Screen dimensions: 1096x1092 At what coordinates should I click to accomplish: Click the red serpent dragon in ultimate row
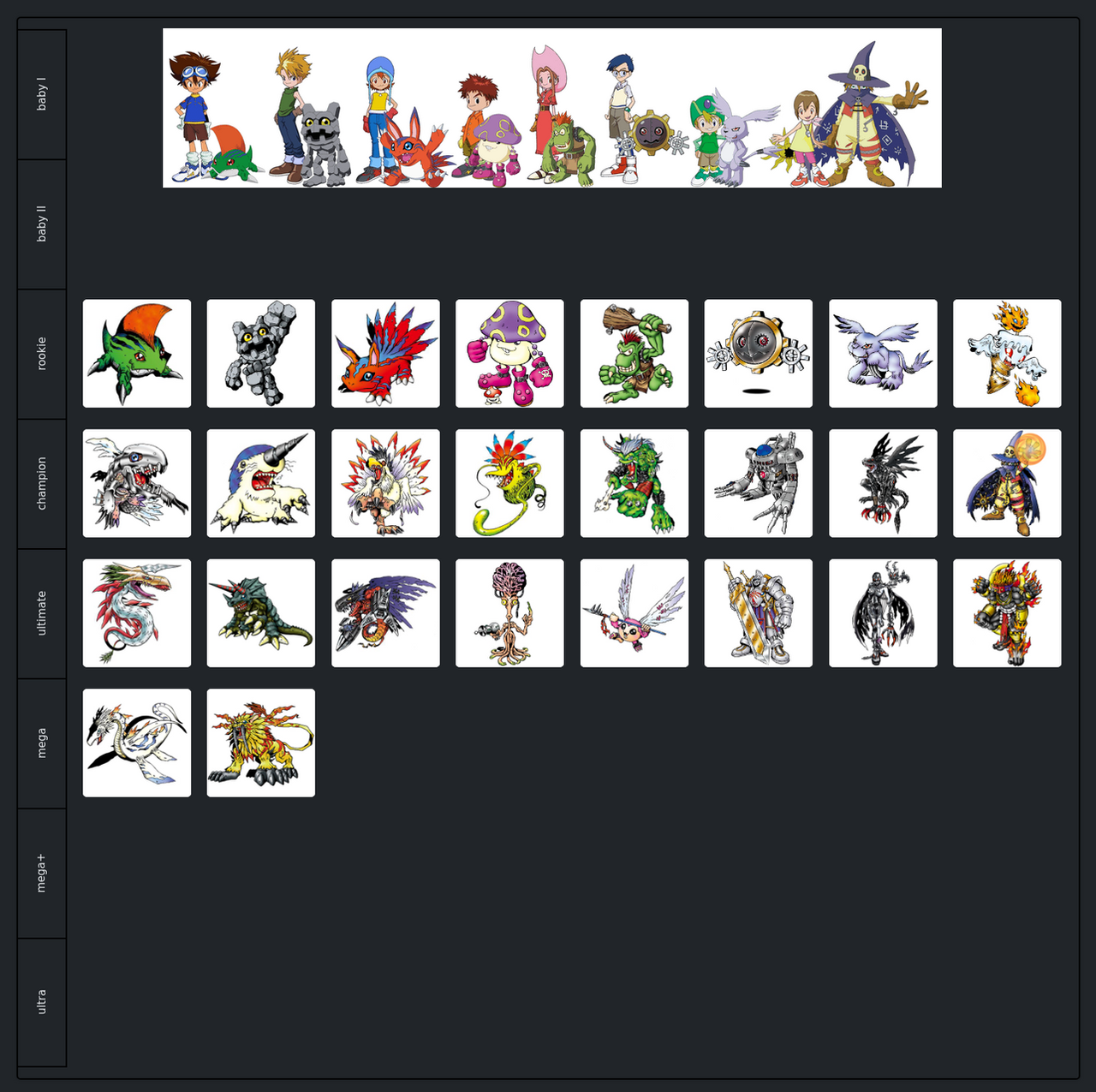[137, 613]
